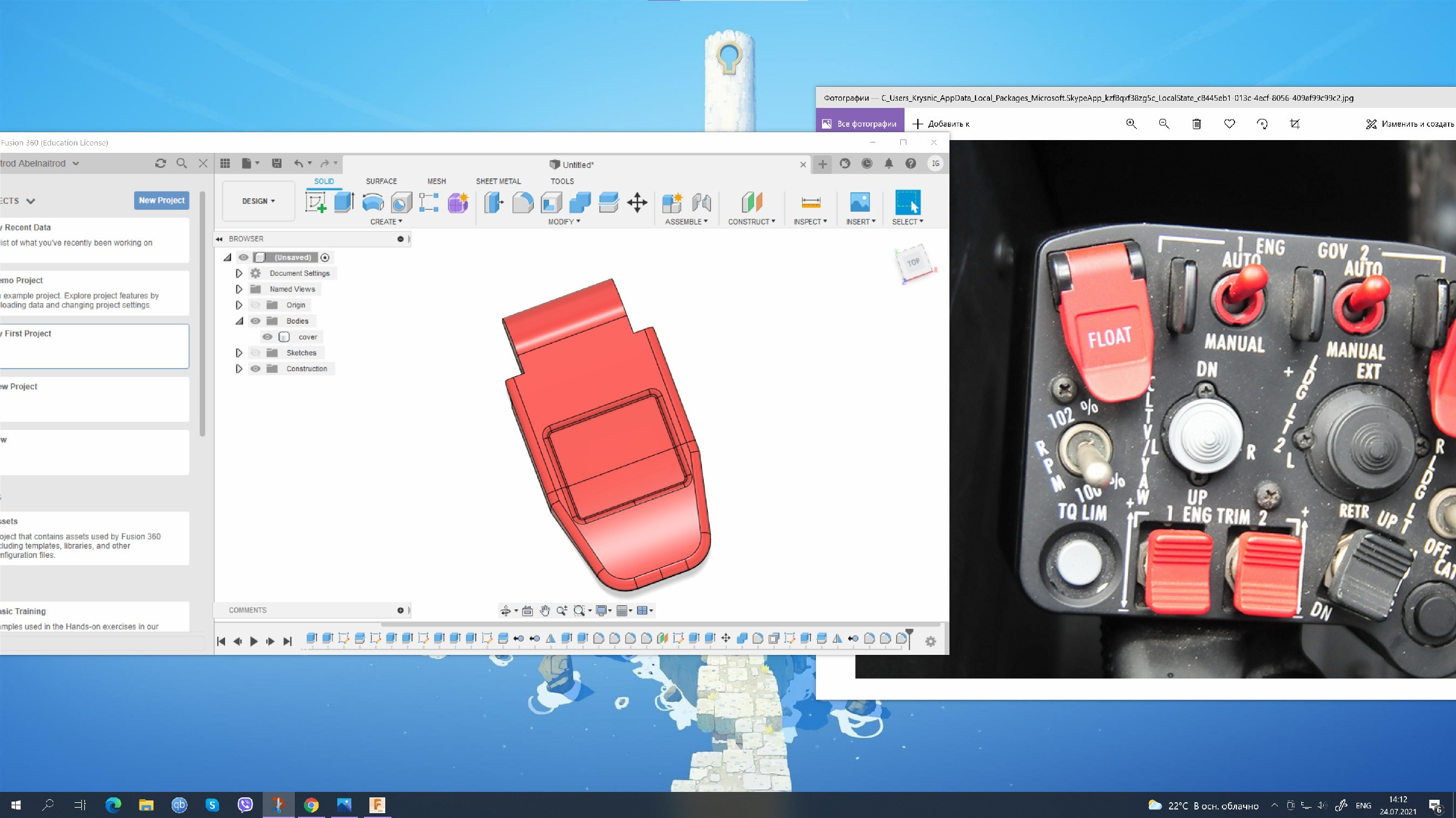This screenshot has width=1456, height=818.
Task: Select the Create Form tool
Action: (x=457, y=202)
